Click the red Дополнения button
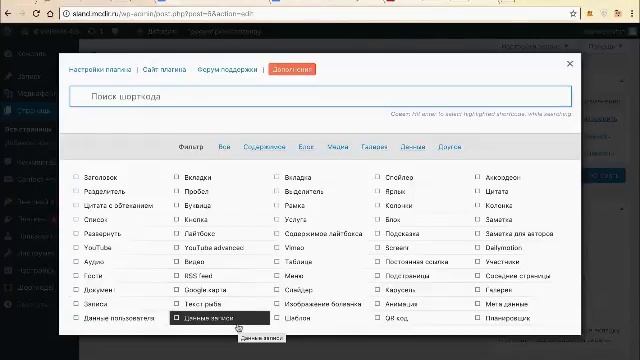640x360 pixels. point(292,69)
